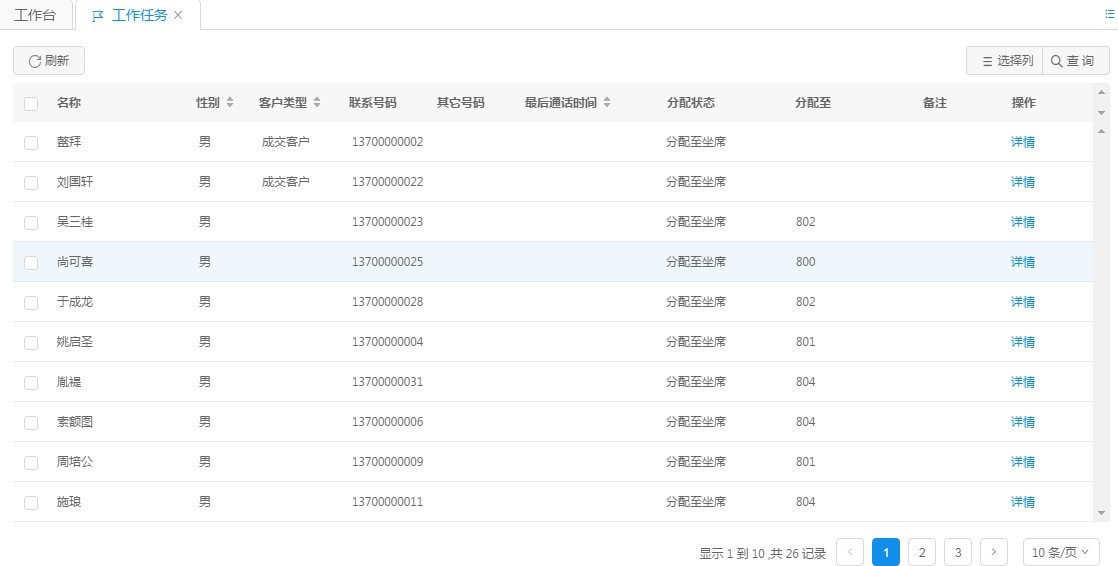
Task: Close the 工作任务 tab with X icon
Action: pyautogui.click(x=178, y=16)
